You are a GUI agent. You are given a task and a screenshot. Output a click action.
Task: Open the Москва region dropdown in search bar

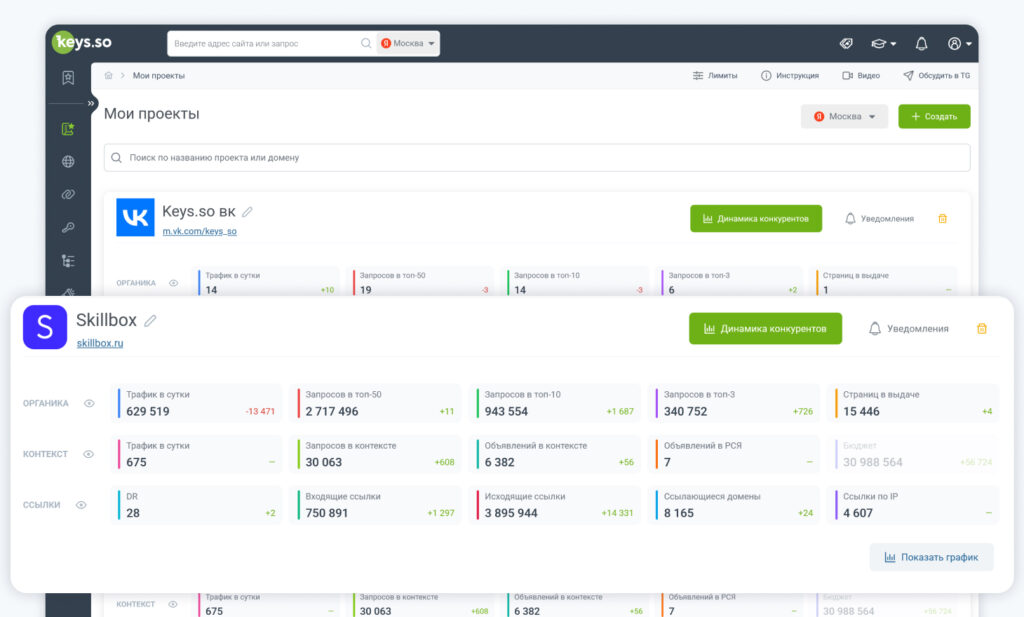pyautogui.click(x=408, y=43)
